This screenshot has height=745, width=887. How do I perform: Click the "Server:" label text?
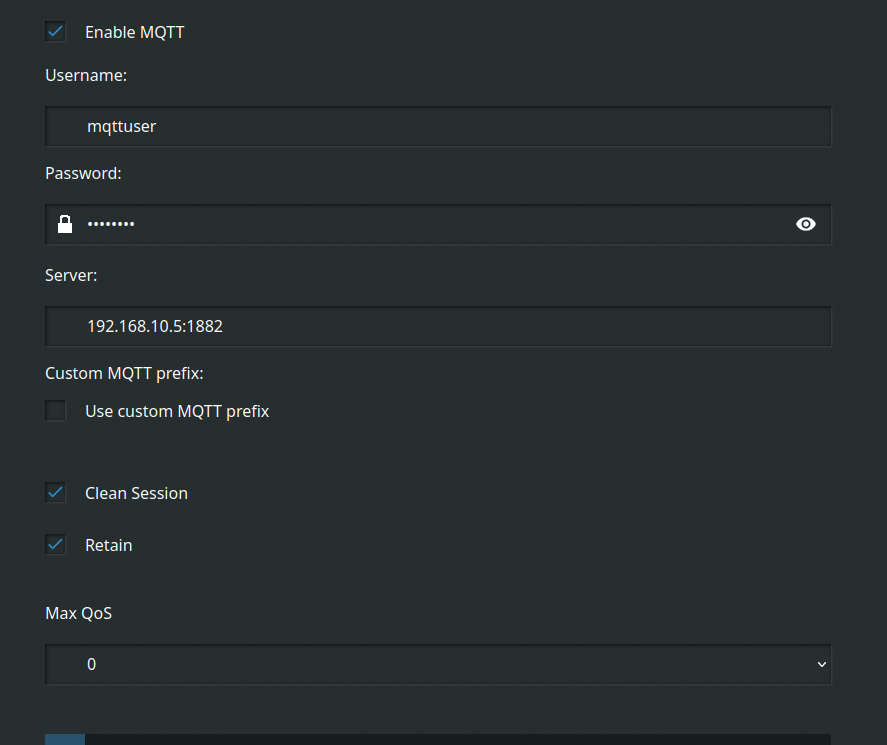(71, 275)
